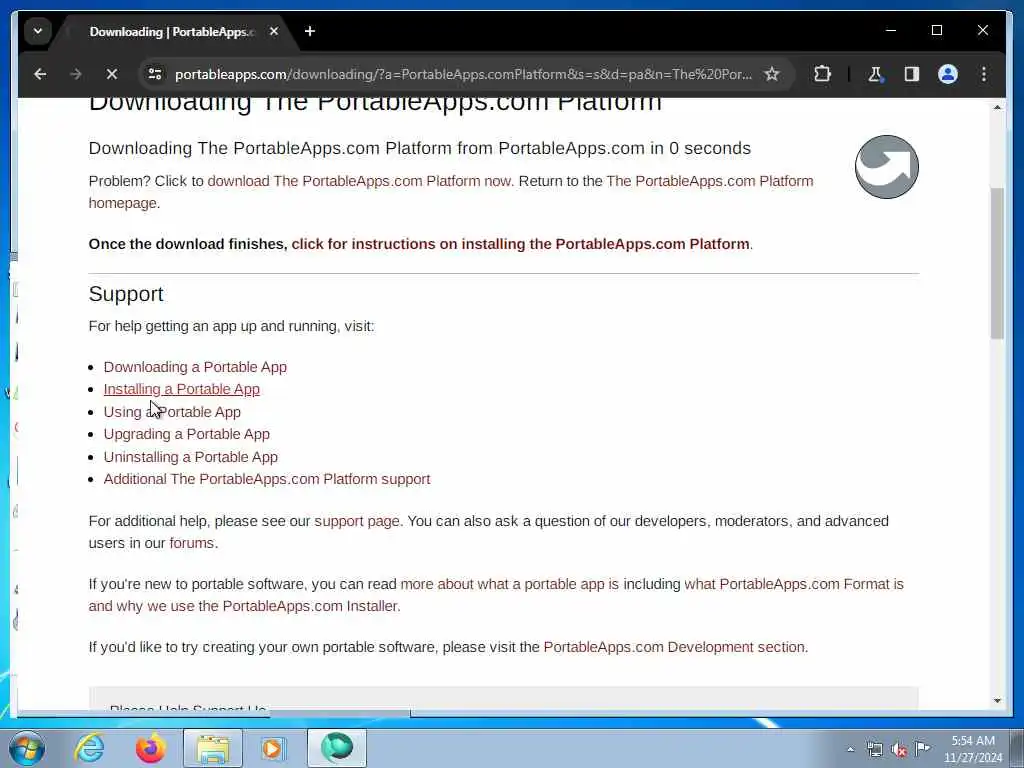Screen dimensions: 1024x768
Task: View site information icon in address bar
Action: point(155,74)
